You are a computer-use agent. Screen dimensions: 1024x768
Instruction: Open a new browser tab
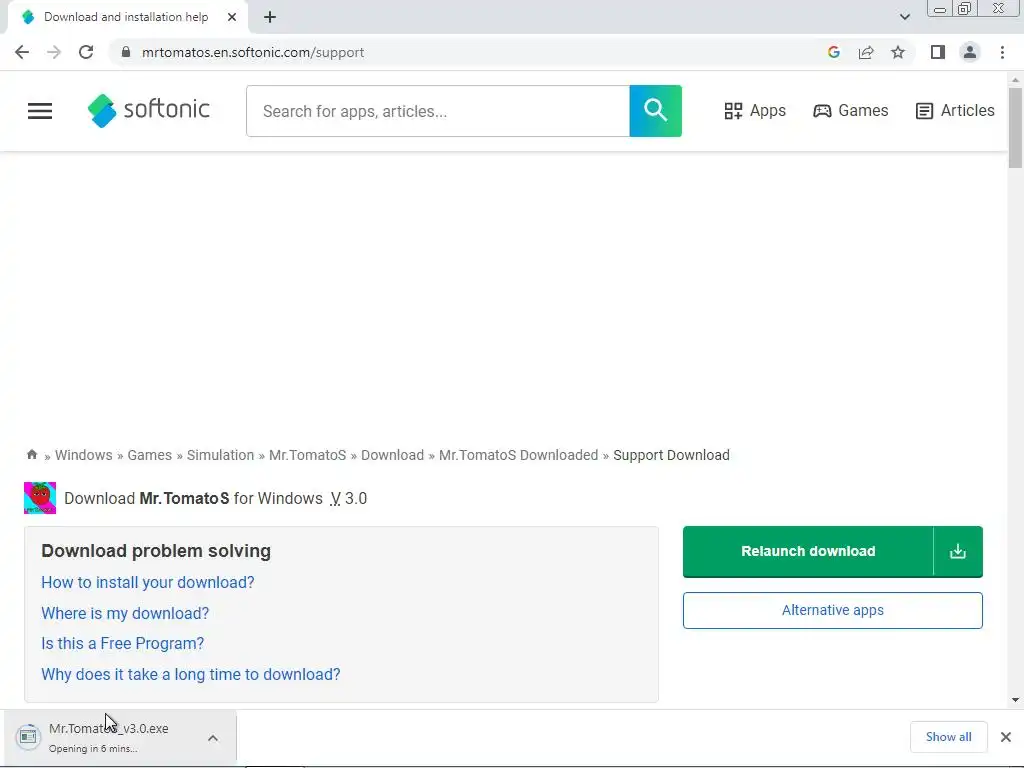(x=270, y=18)
